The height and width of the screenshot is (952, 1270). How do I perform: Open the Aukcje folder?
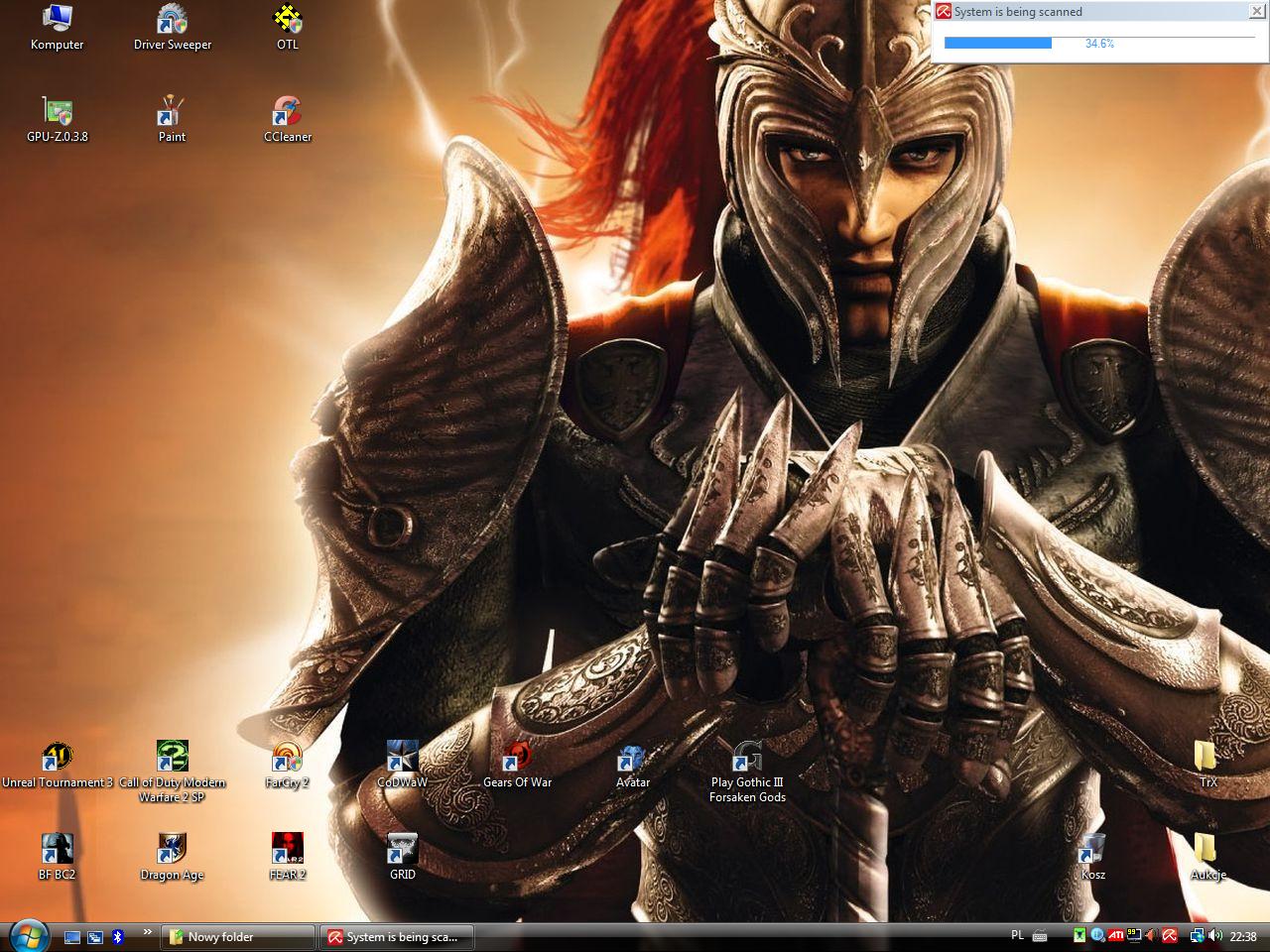1207,858
